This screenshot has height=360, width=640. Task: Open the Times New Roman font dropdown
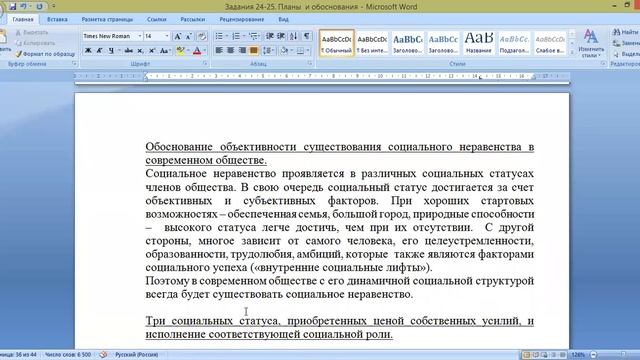point(140,36)
